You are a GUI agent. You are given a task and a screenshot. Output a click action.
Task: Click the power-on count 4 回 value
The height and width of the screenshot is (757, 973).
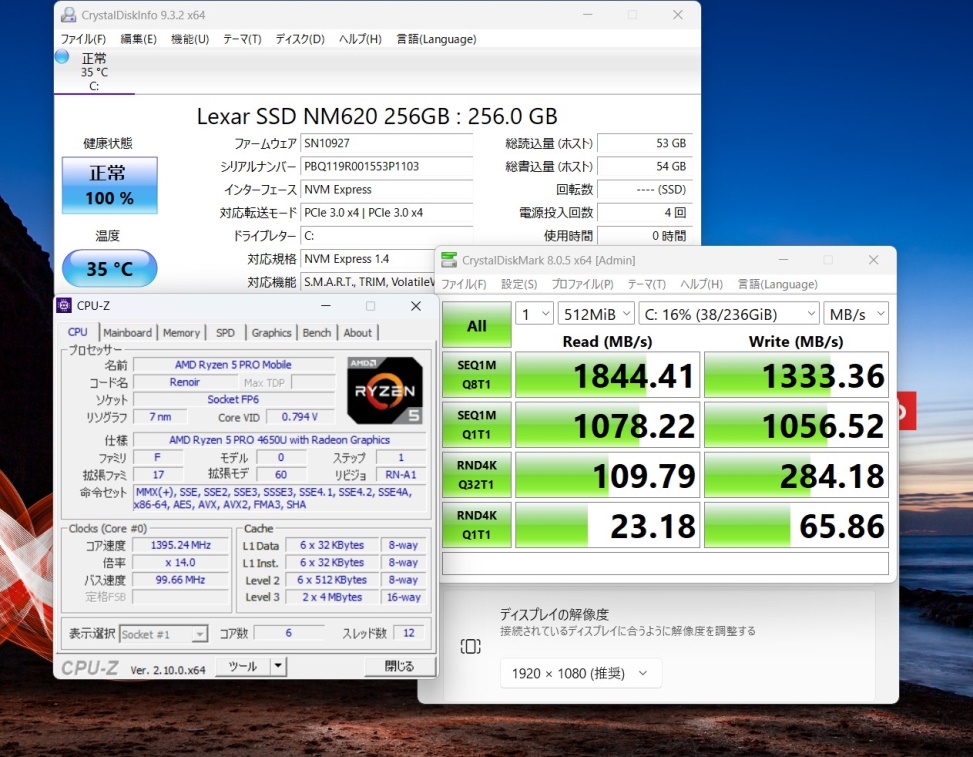(644, 213)
